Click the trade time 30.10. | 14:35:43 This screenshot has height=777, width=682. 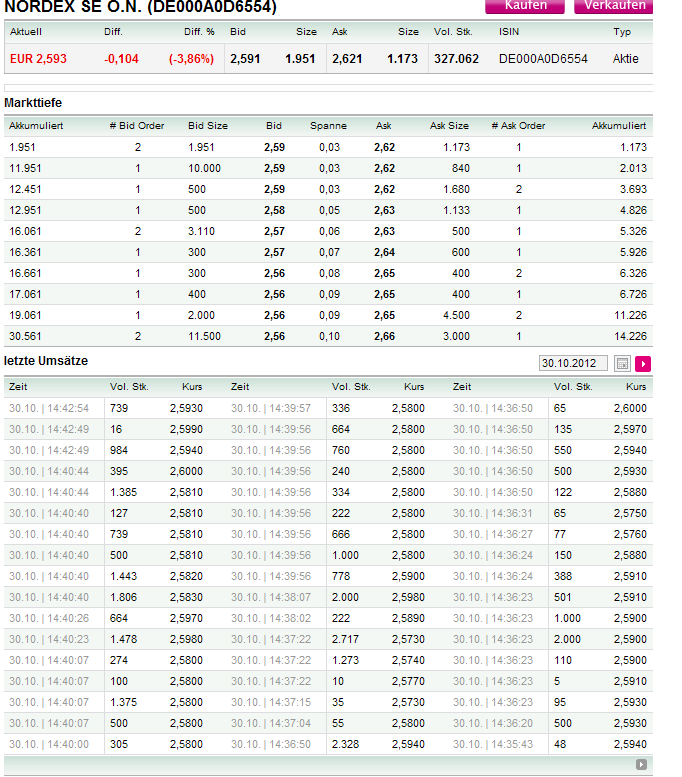click(493, 744)
